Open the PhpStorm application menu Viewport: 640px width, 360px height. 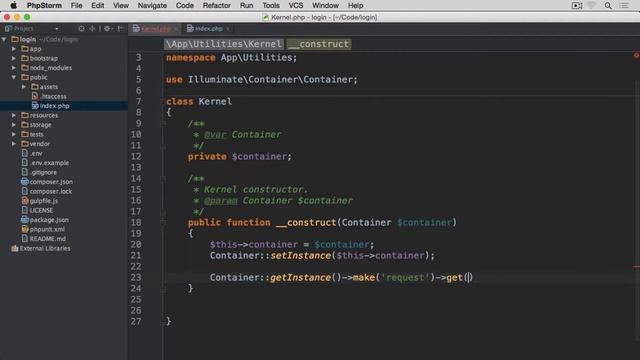coord(44,5)
